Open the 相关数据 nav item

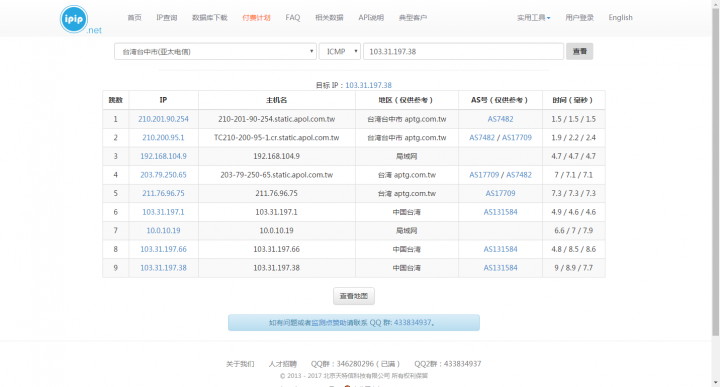[329, 17]
